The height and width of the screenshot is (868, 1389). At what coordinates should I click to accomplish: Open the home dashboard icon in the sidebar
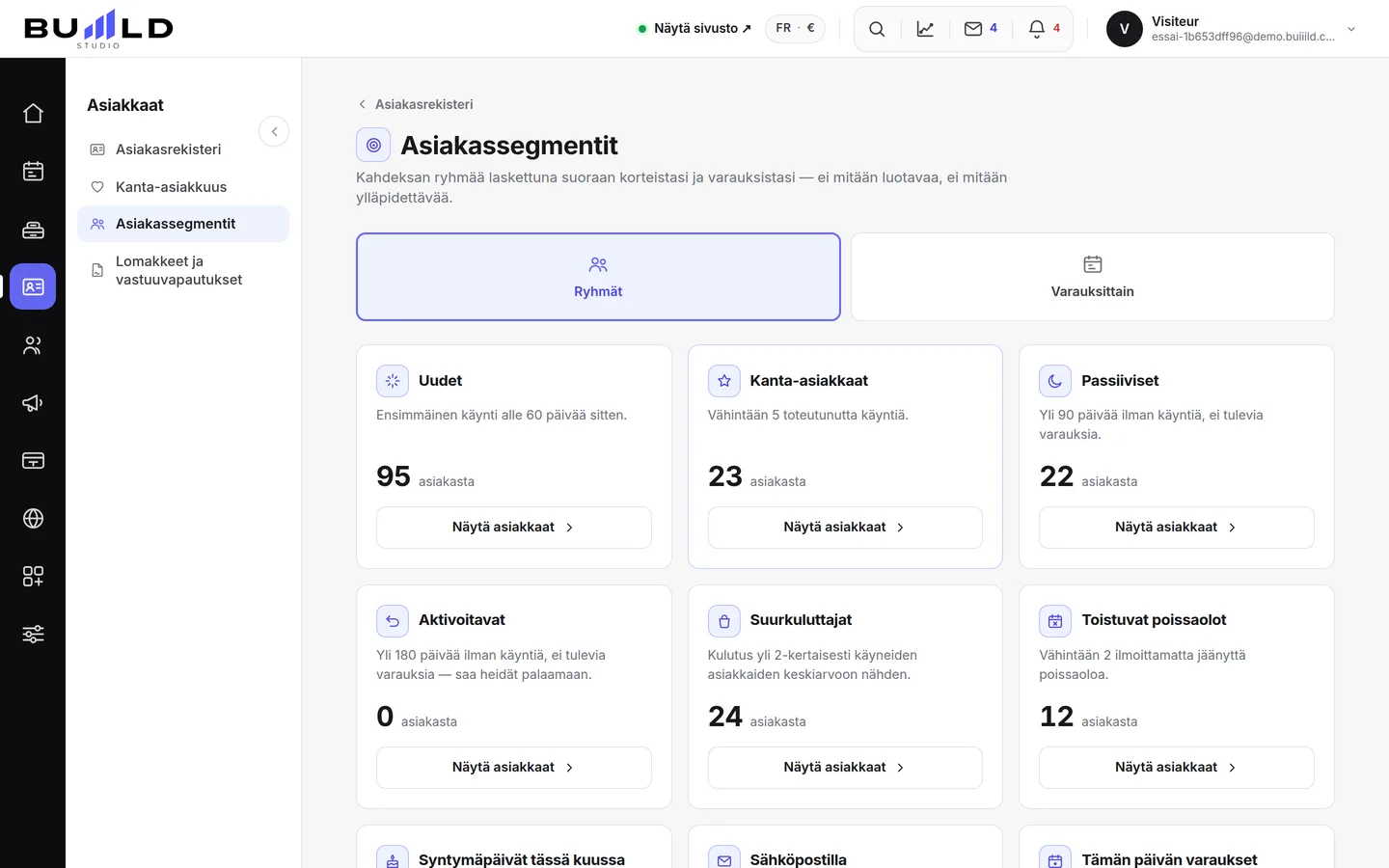click(x=33, y=114)
